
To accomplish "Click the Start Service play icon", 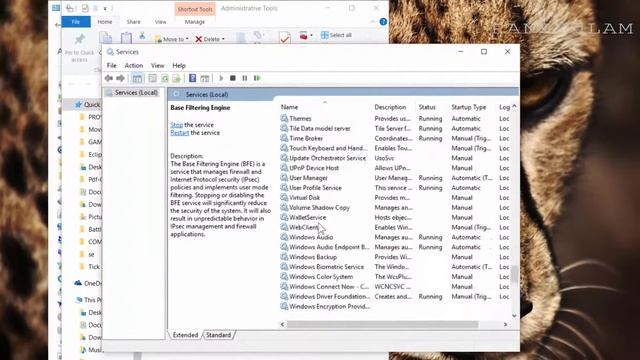I will [221, 78].
